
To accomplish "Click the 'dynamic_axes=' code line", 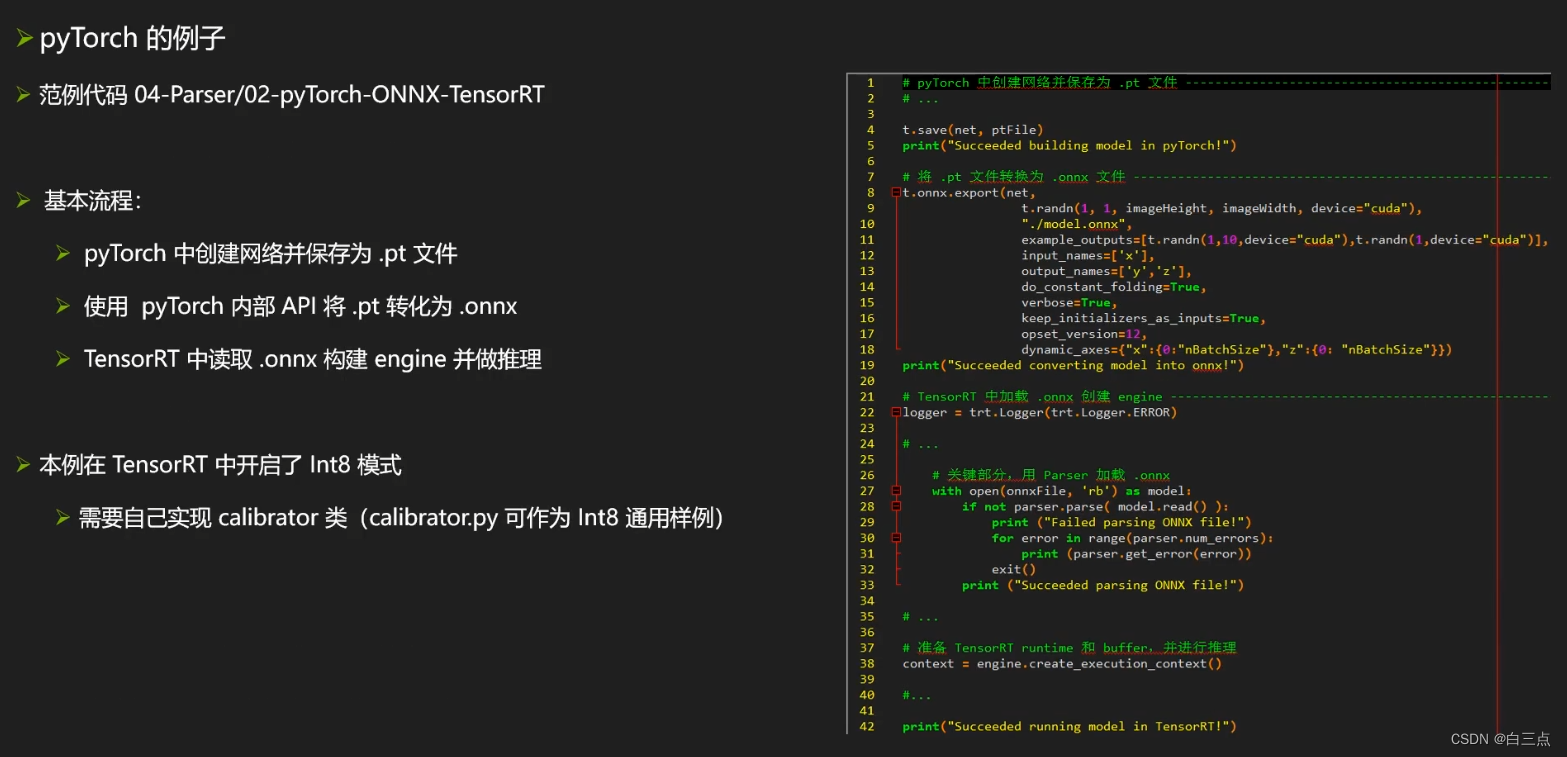I will (x=1236, y=349).
